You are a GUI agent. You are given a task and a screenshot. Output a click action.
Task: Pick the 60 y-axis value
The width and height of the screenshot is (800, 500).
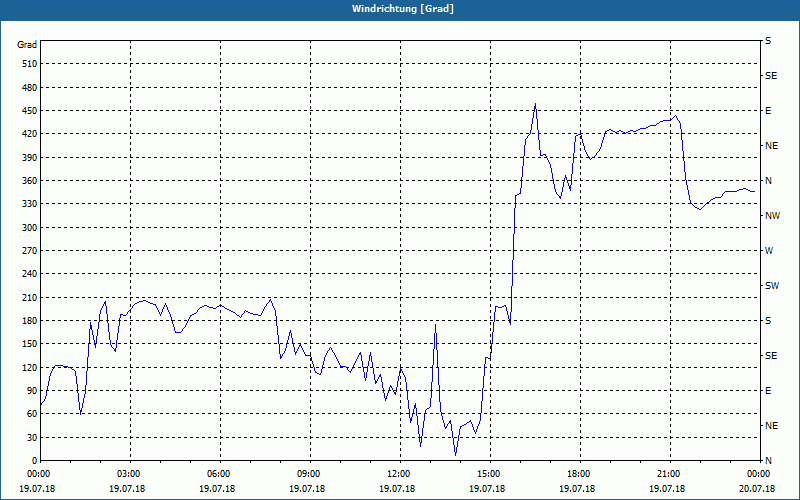31,414
